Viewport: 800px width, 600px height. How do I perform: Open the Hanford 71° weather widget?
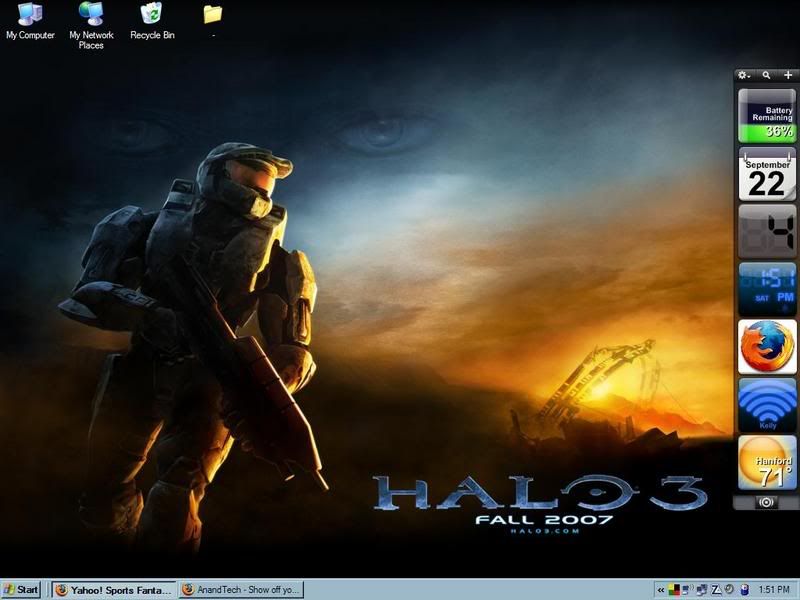[767, 462]
